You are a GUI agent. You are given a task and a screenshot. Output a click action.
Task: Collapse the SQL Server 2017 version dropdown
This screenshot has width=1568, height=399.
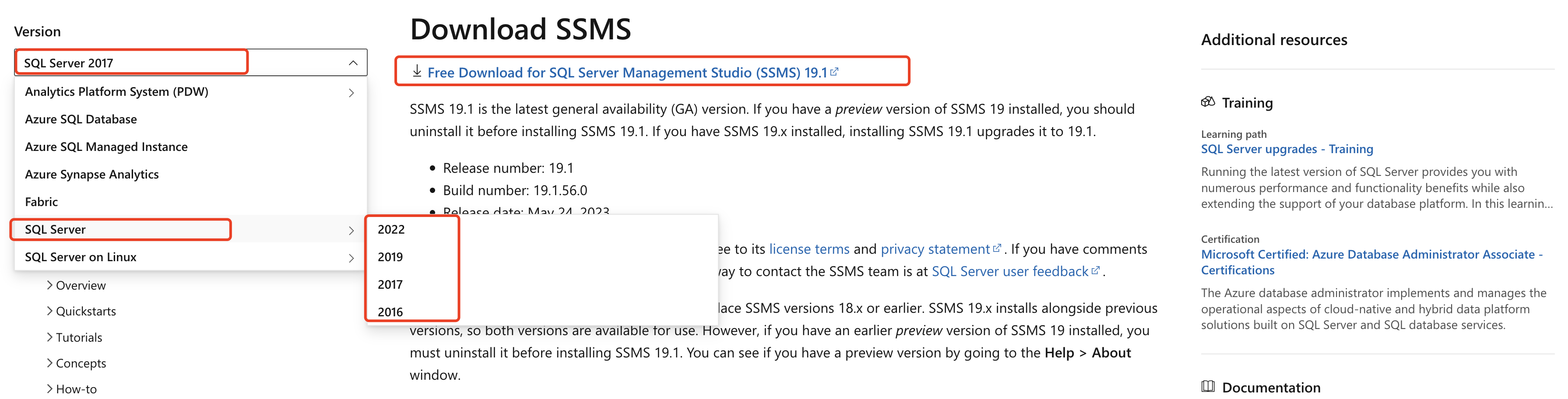click(x=353, y=63)
